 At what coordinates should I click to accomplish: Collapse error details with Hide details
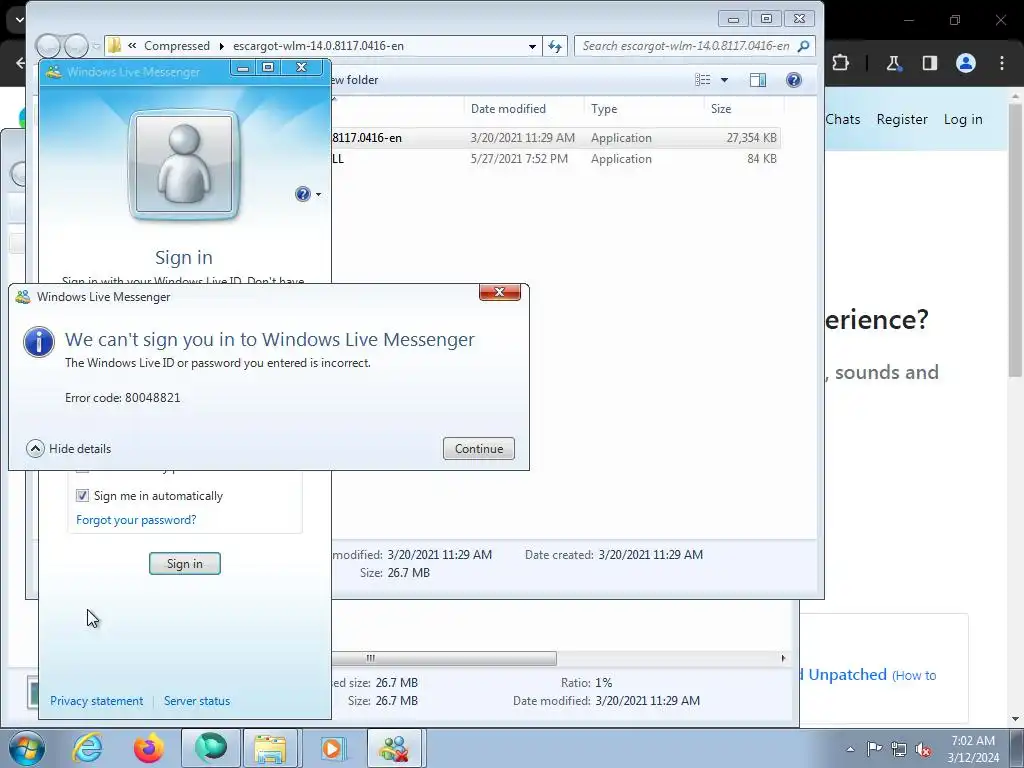[69, 449]
